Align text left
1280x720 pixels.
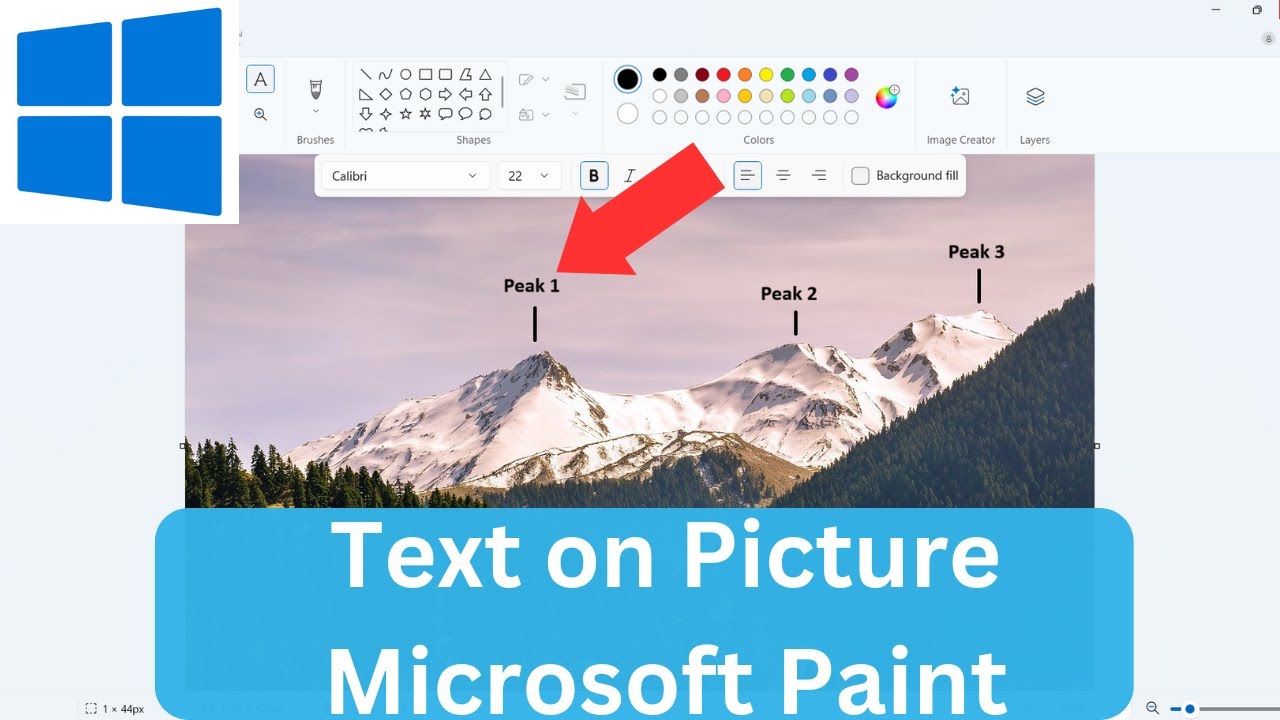(748, 176)
